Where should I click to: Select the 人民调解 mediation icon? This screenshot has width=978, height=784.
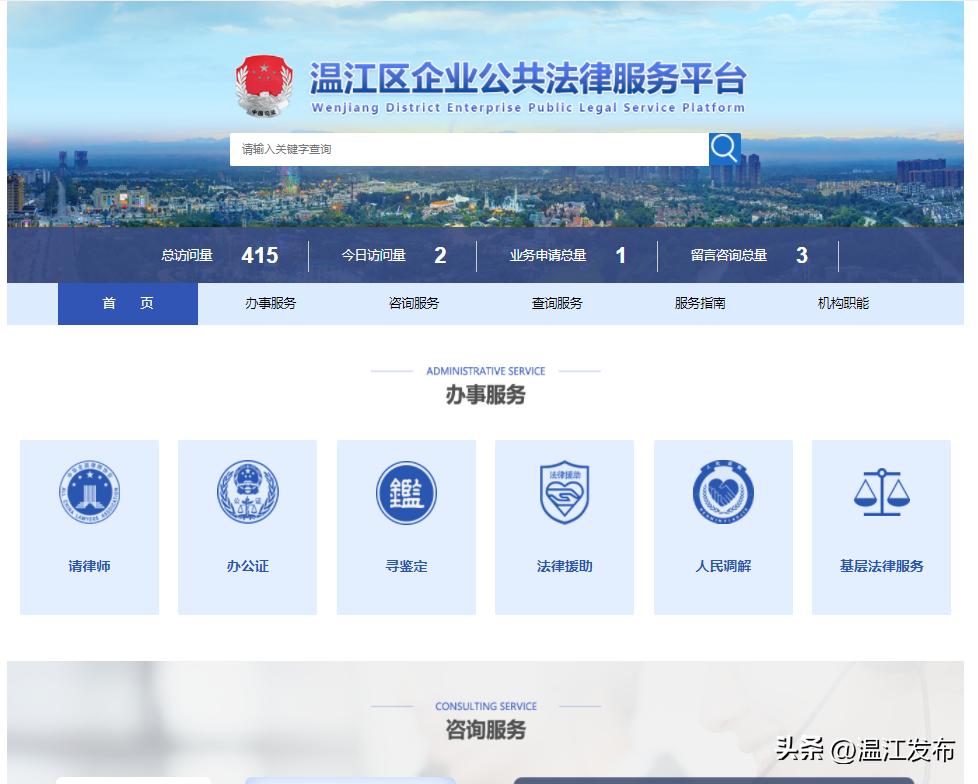point(722,492)
